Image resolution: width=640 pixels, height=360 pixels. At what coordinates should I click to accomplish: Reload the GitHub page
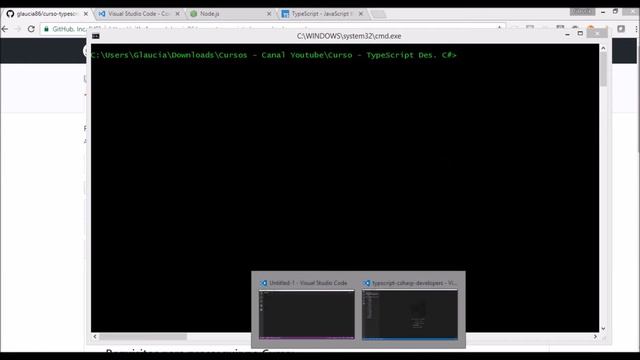click(x=31, y=29)
